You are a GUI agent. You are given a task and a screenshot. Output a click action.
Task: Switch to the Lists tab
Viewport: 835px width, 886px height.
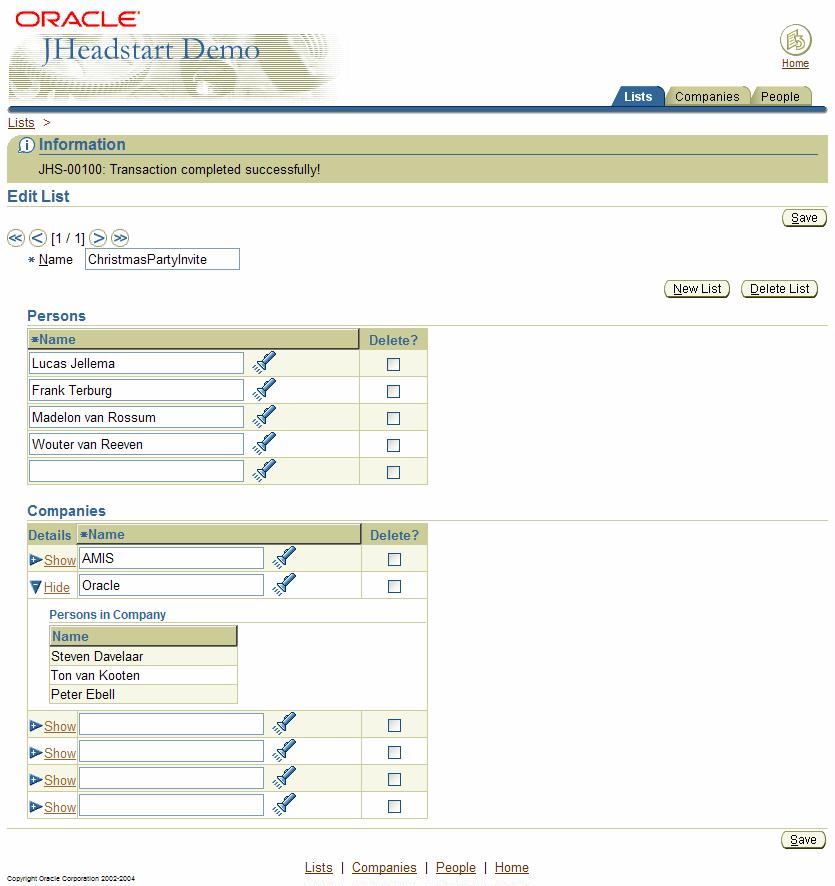[638, 97]
